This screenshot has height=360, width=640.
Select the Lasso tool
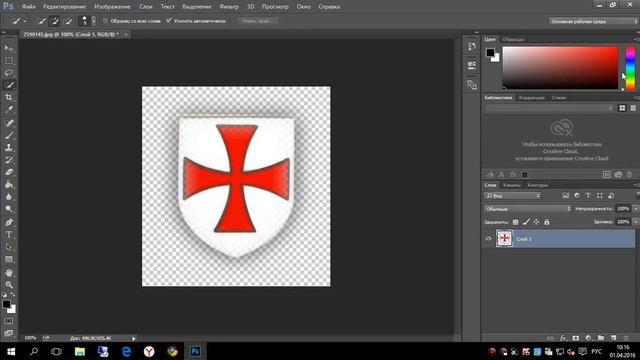tap(9, 73)
